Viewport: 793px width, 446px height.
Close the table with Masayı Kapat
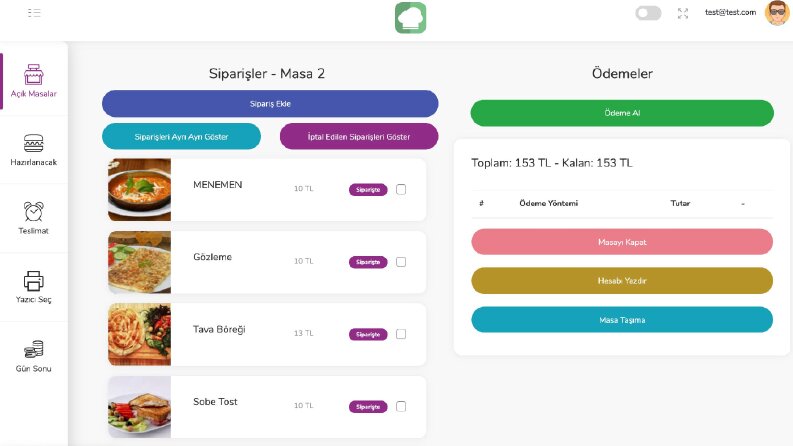(622, 242)
